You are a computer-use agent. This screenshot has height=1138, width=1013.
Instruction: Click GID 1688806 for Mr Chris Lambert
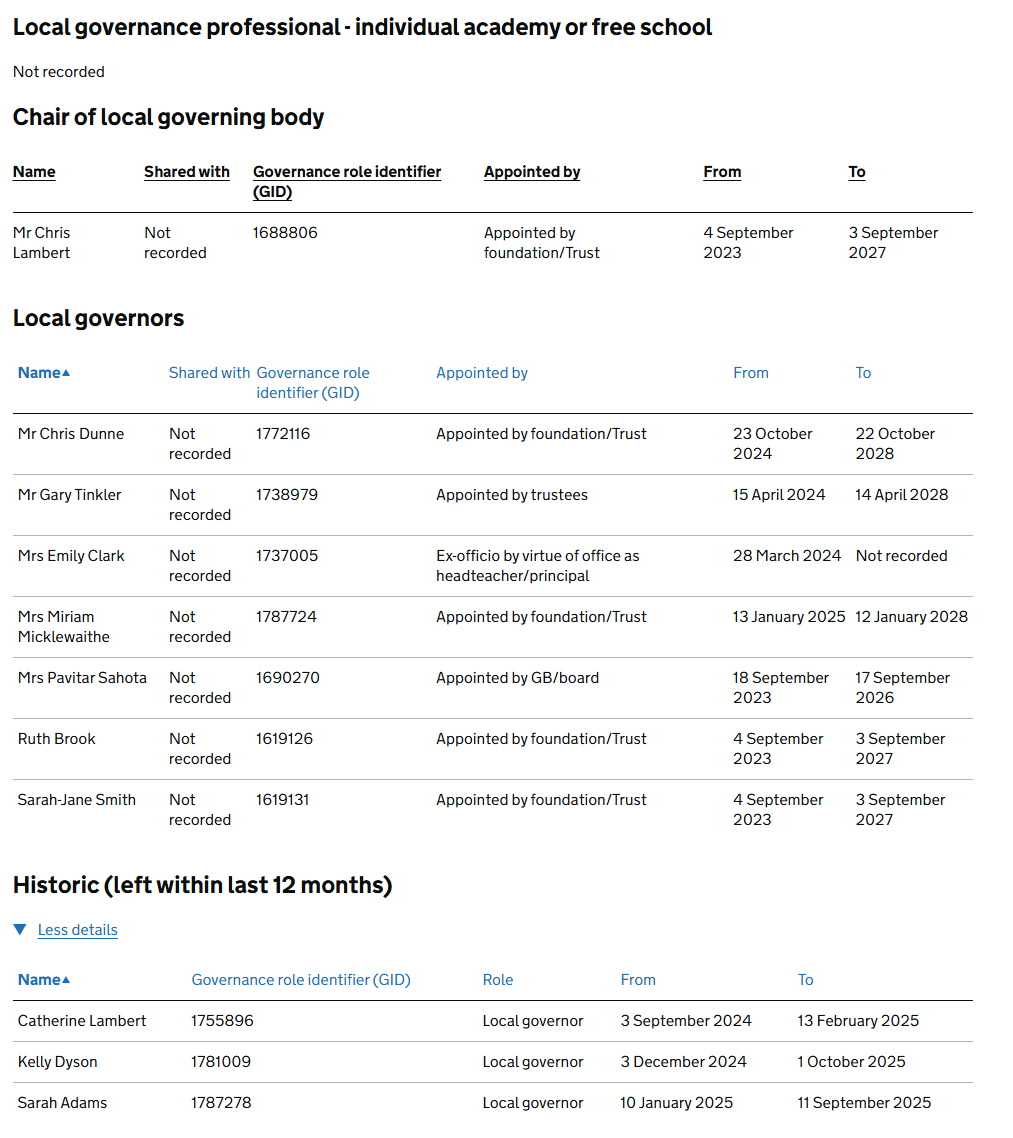pos(285,233)
